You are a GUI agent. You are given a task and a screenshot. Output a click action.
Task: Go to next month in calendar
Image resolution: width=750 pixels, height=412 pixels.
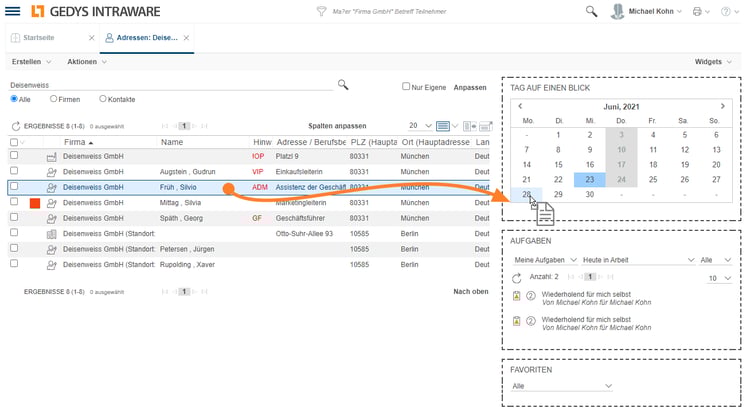(x=723, y=106)
